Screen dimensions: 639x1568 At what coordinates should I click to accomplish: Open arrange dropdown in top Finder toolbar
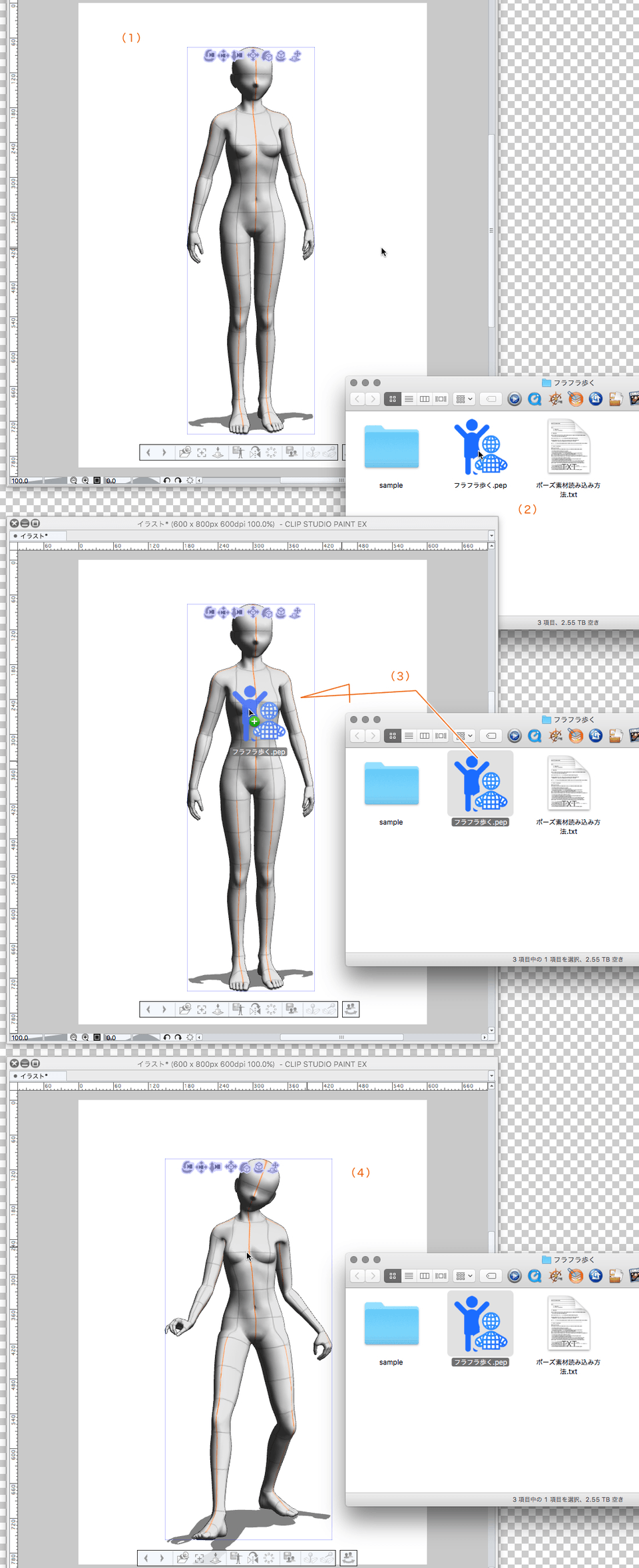tap(465, 399)
